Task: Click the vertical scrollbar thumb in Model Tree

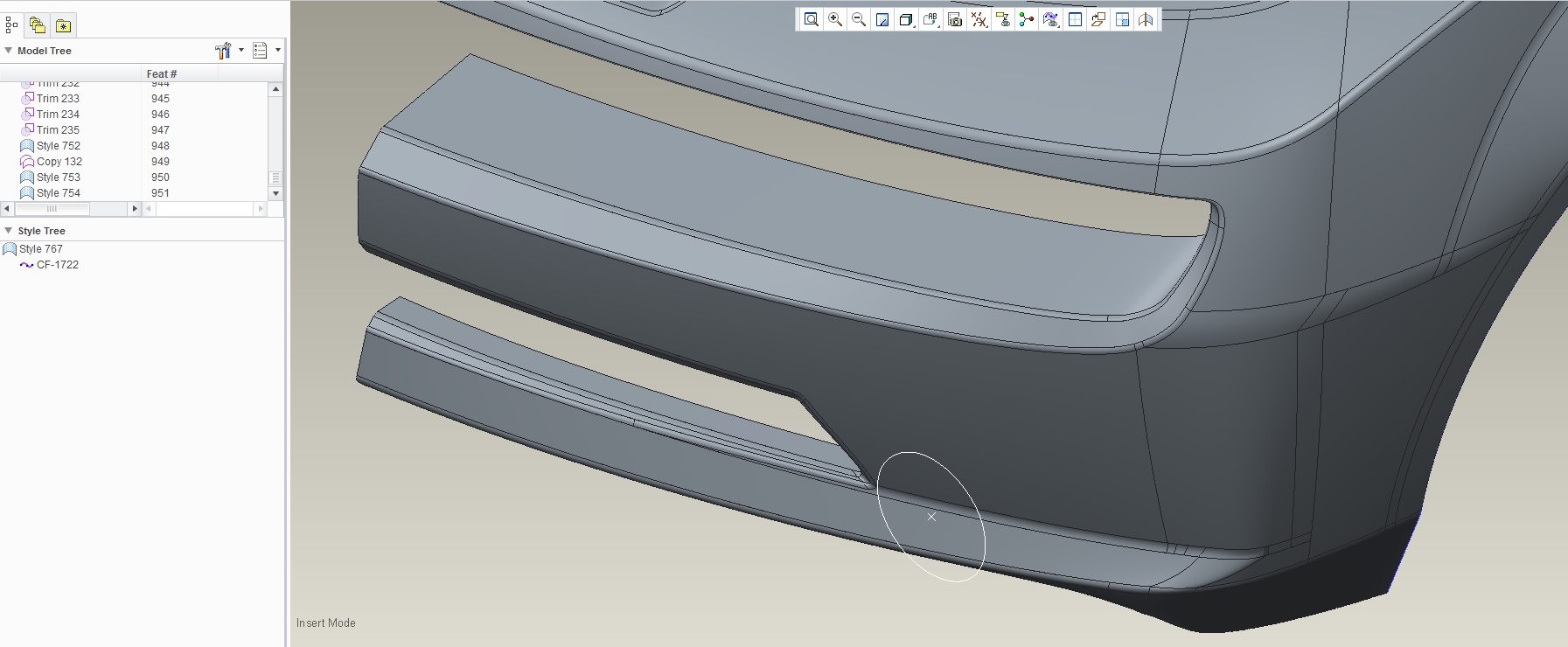Action: pos(276,177)
